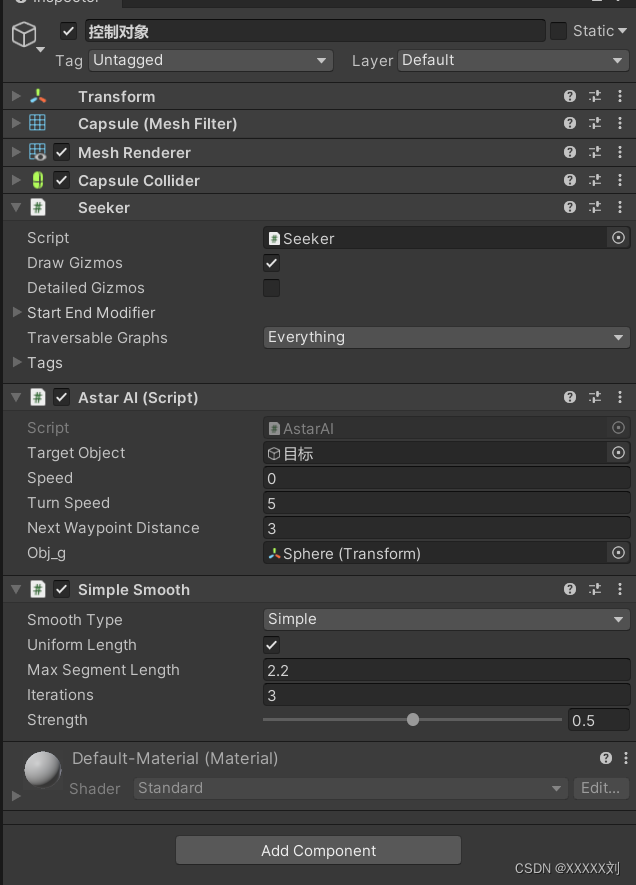Click the shader Edit... button
Screen dimensions: 636x885
click(x=600, y=788)
